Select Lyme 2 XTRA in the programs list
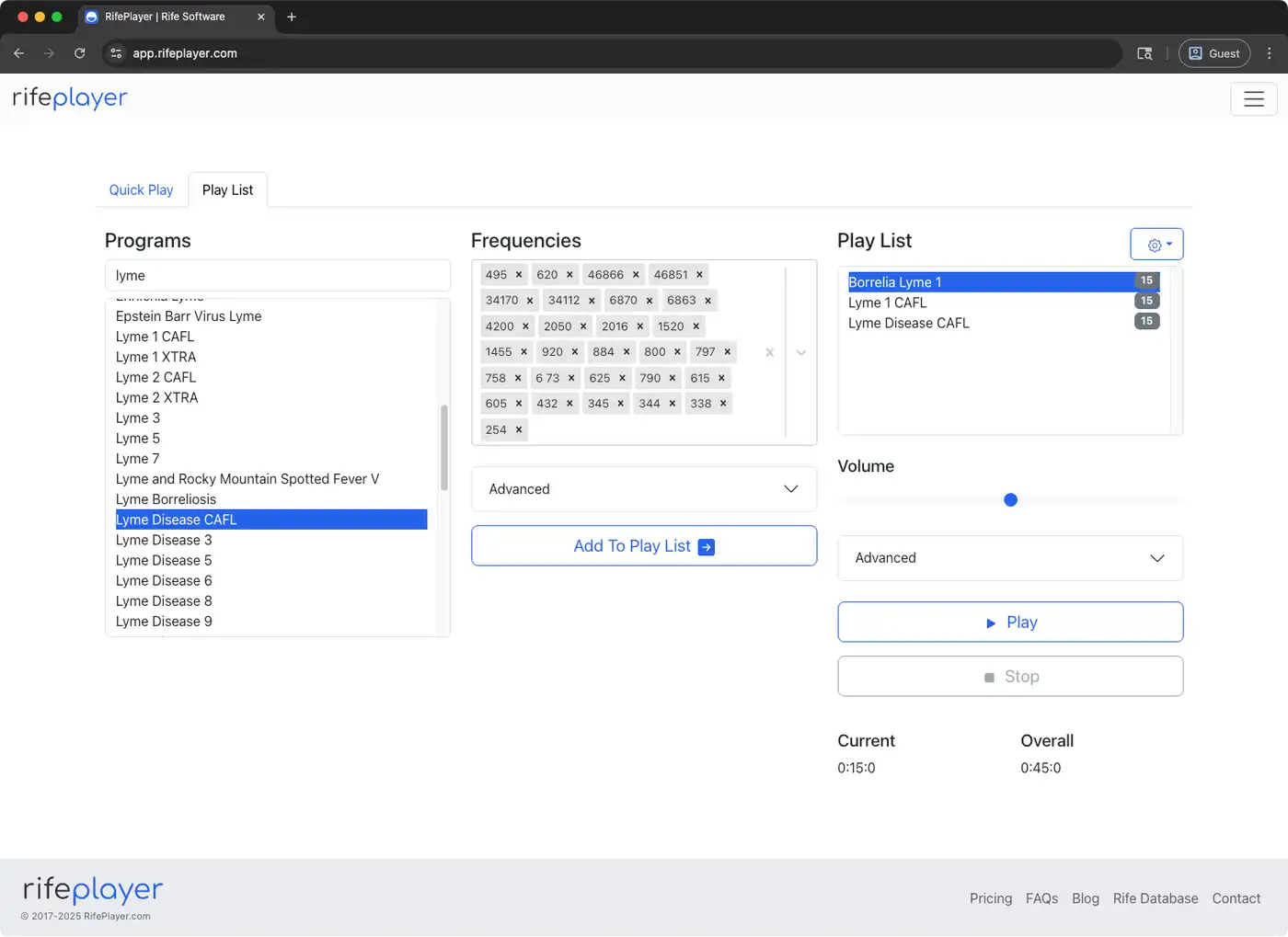The width and height of the screenshot is (1288, 937). click(157, 398)
